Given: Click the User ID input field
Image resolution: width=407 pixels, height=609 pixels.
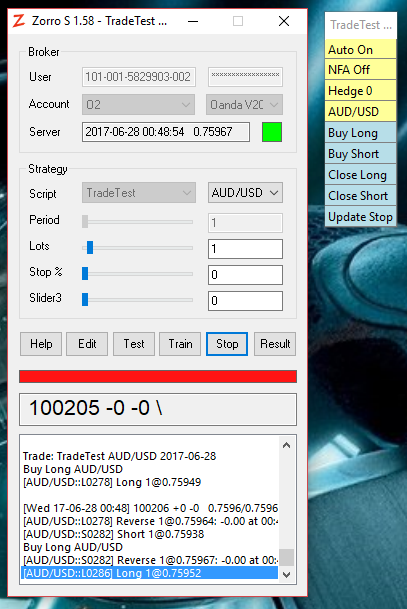Looking at the screenshot, I should coord(139,77).
